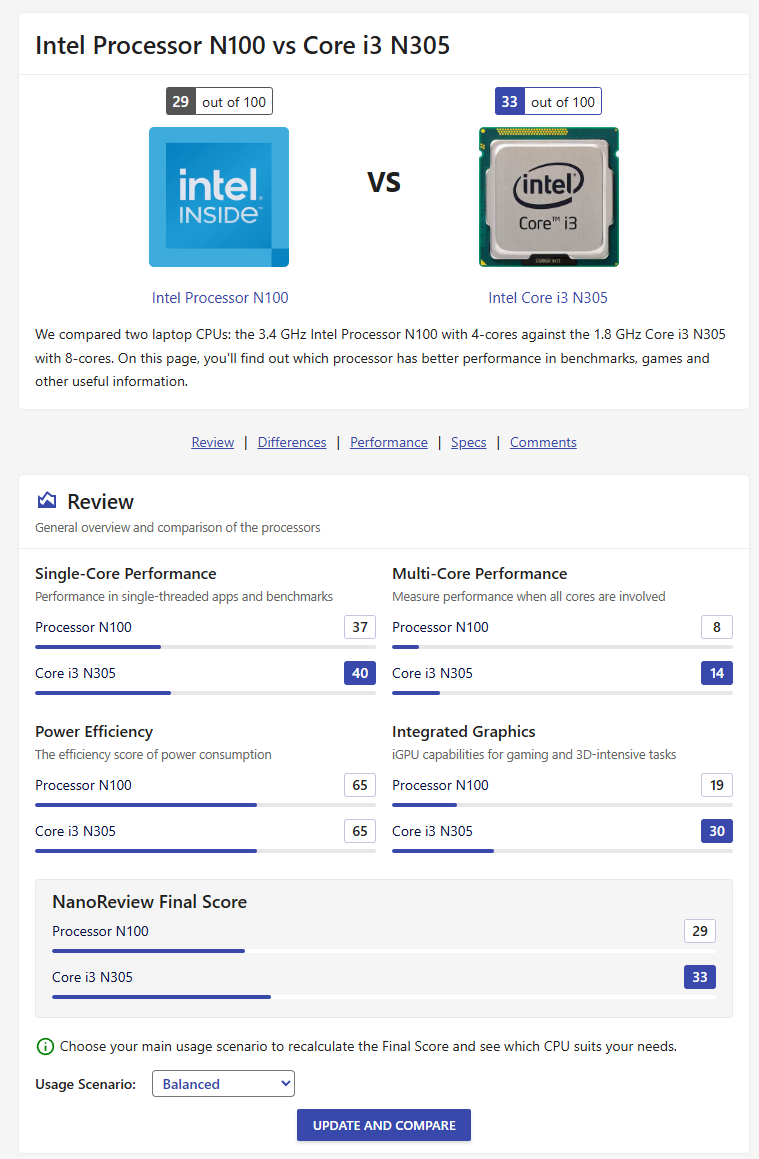Click the UPDATE AND COMPARE button
The width and height of the screenshot is (759, 1159).
pos(383,1125)
